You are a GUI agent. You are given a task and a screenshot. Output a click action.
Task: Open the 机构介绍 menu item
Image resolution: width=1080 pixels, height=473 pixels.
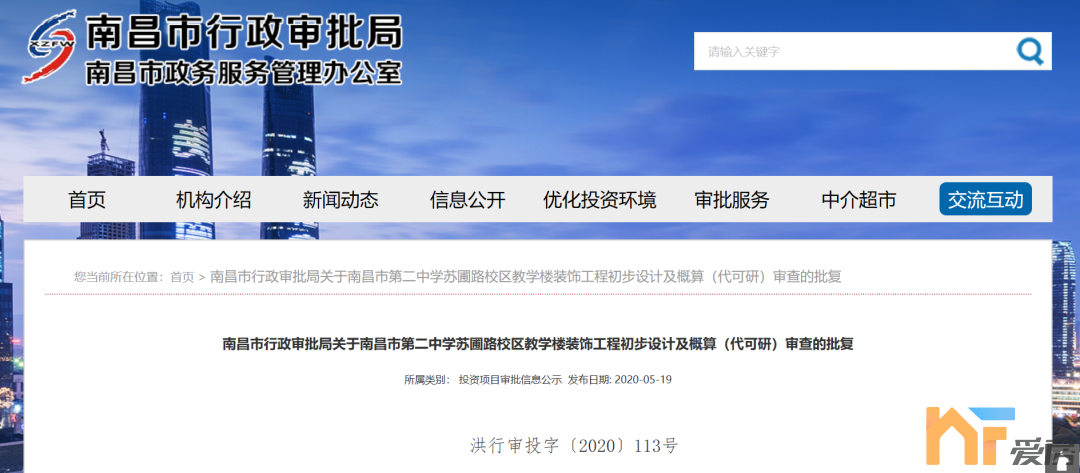[214, 200]
